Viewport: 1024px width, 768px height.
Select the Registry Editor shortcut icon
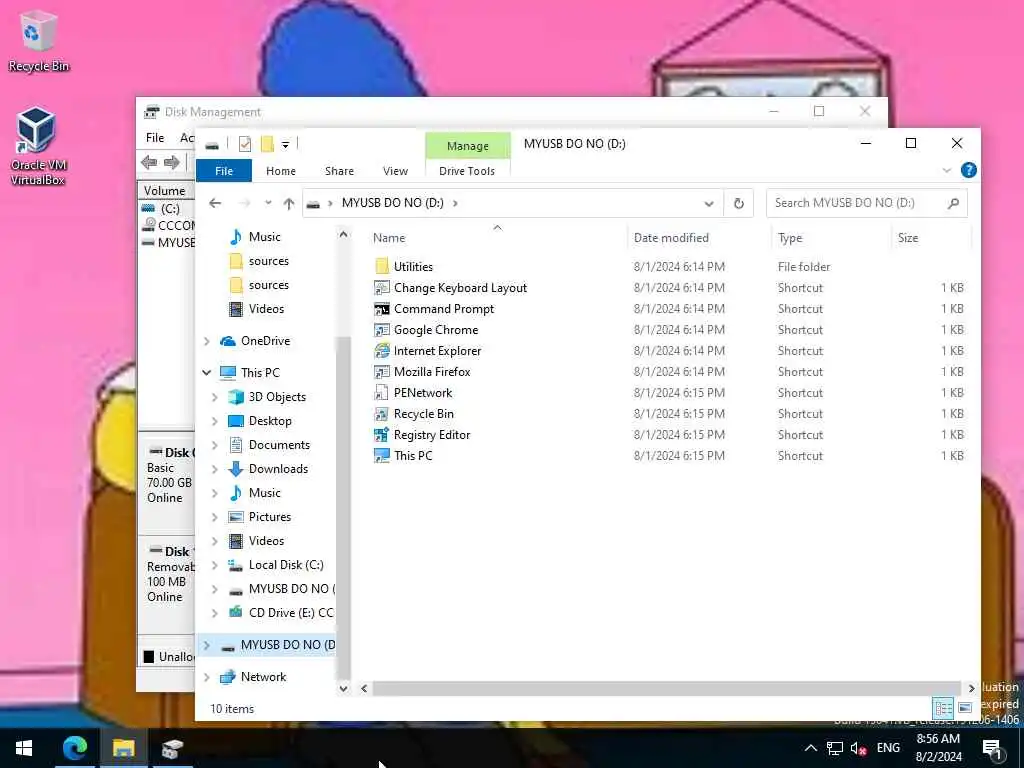(382, 434)
